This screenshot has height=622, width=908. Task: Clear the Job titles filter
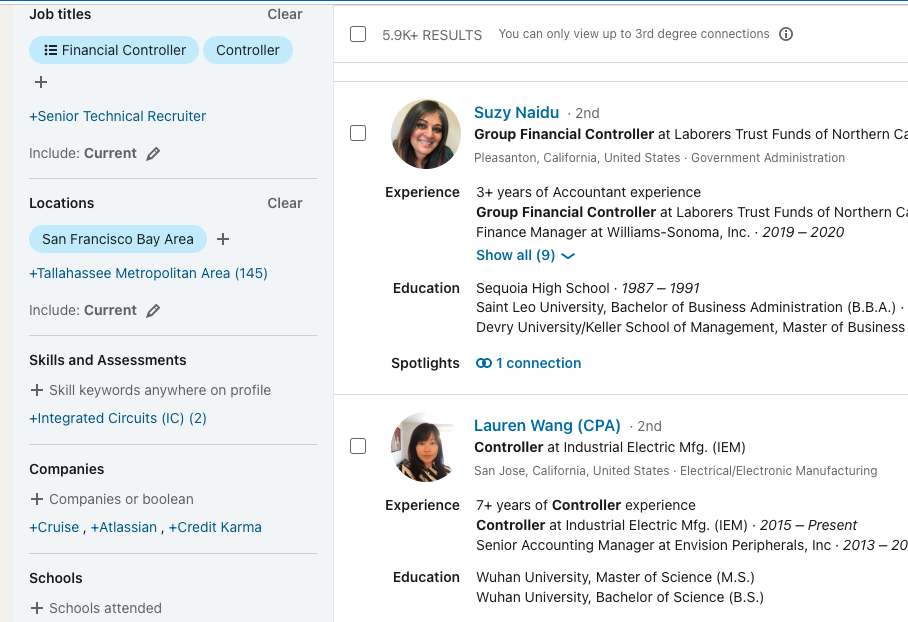click(x=284, y=14)
